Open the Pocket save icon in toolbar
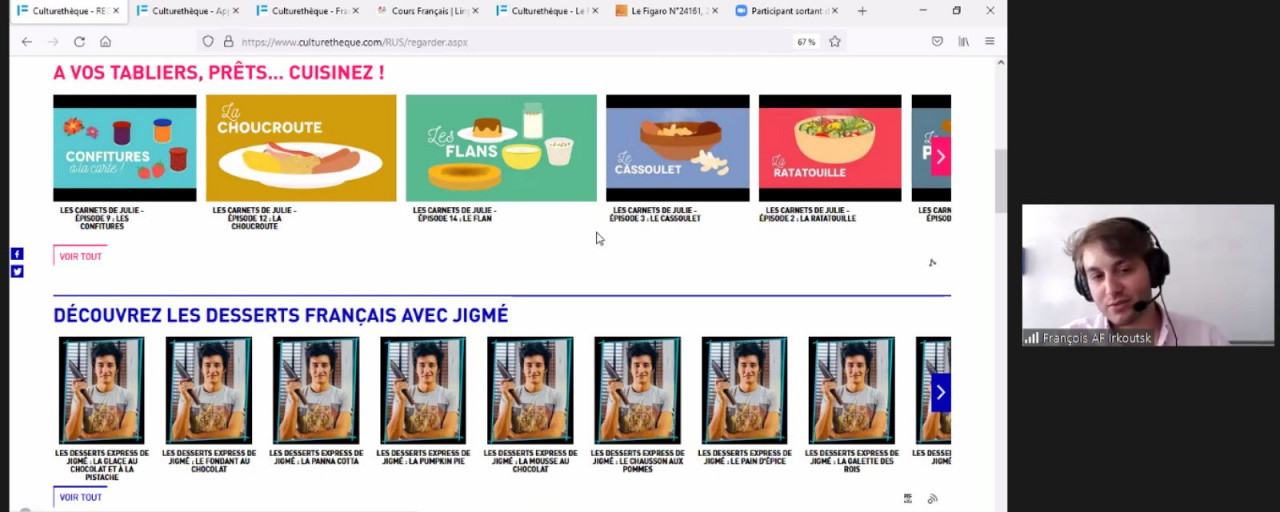Screen dimensions: 1280x512 tap(937, 42)
